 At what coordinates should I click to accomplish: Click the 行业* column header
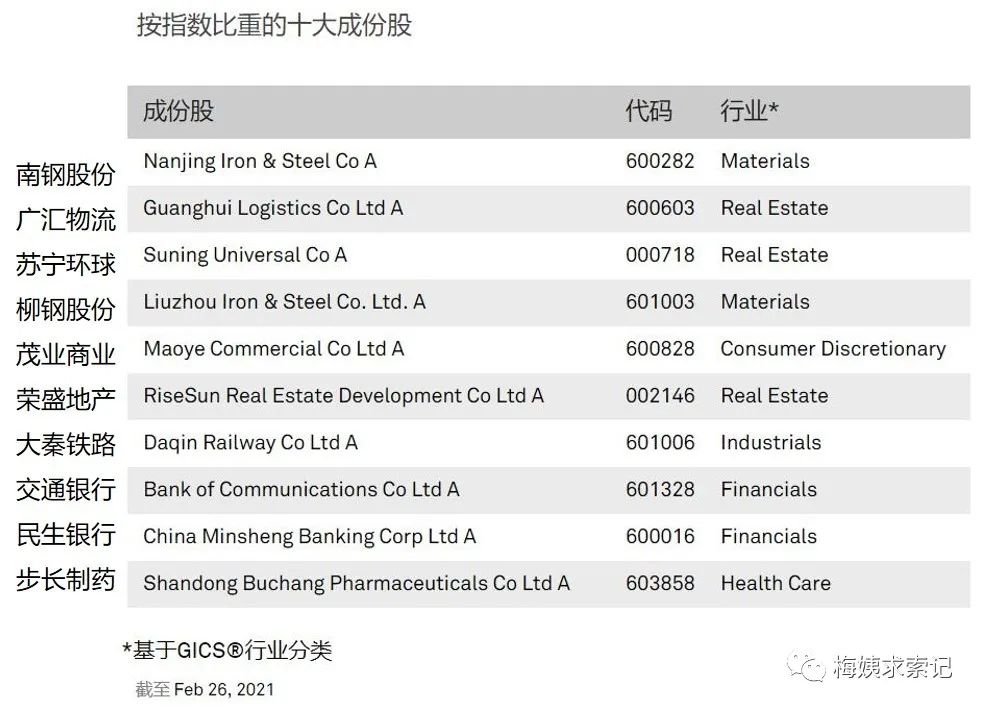[x=749, y=111]
